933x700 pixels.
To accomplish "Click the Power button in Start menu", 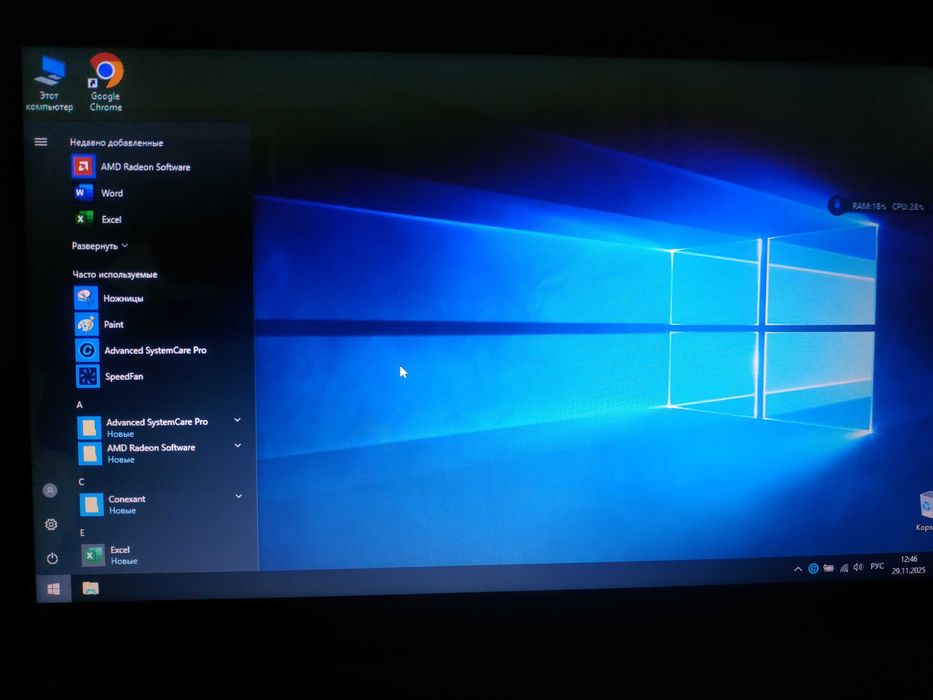I will pyautogui.click(x=52, y=558).
